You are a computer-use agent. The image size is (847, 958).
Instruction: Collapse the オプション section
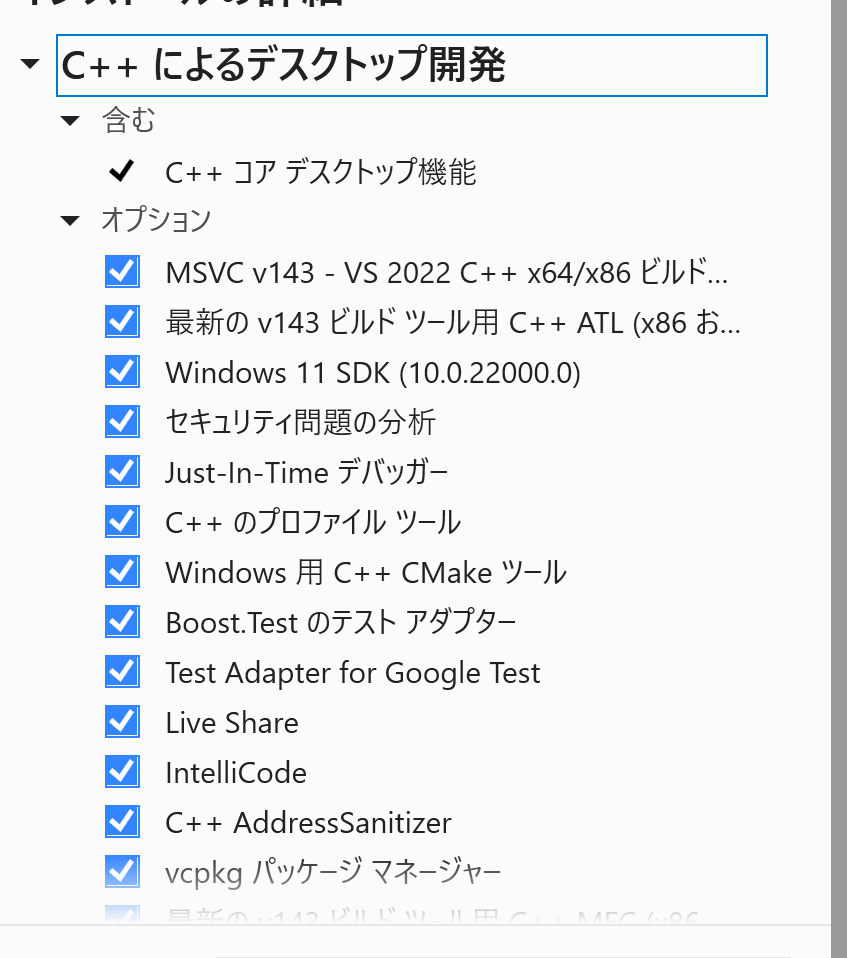tap(69, 220)
